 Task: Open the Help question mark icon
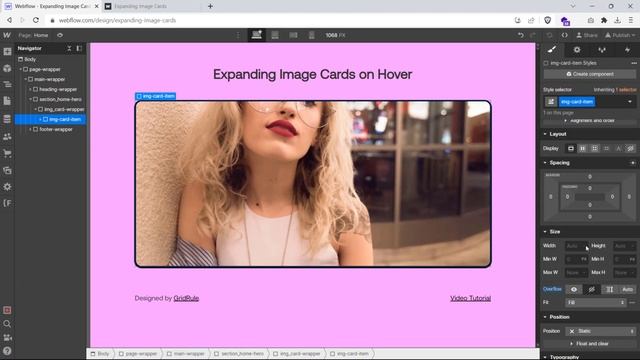pyautogui.click(x=7, y=351)
